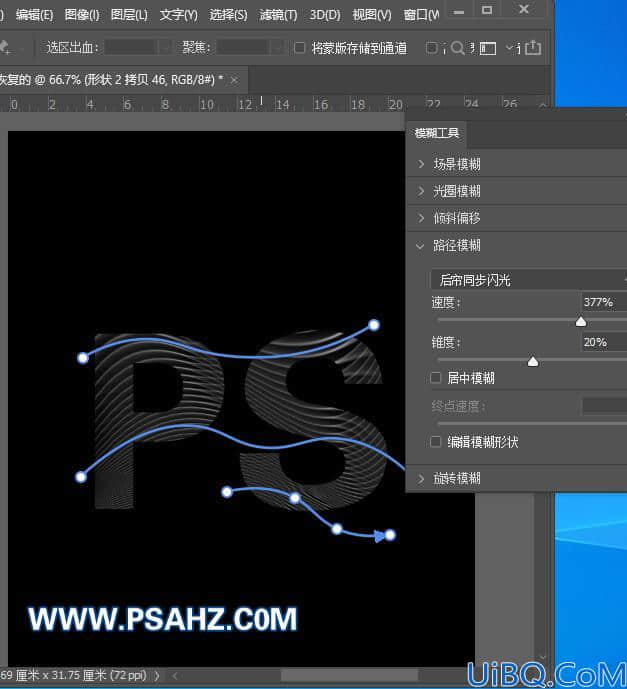
Task: Open the 后帘同步闪光 preset dropdown
Action: pos(529,280)
